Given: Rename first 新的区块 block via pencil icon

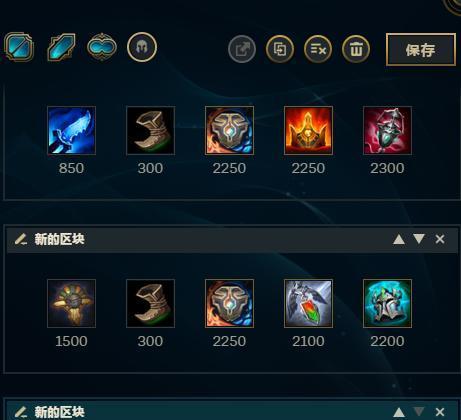Looking at the screenshot, I should tap(21, 239).
